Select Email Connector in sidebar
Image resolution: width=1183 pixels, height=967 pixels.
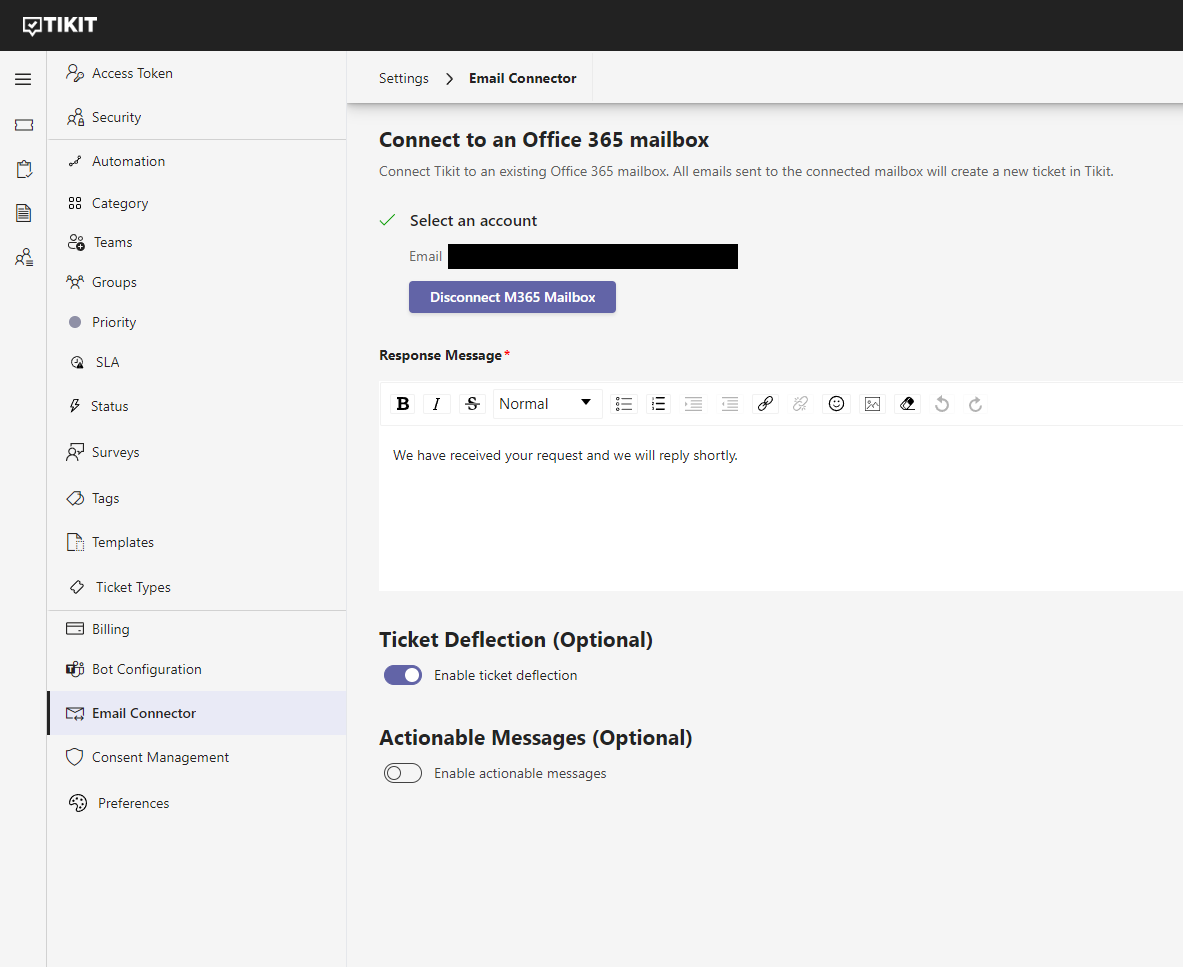(x=196, y=713)
